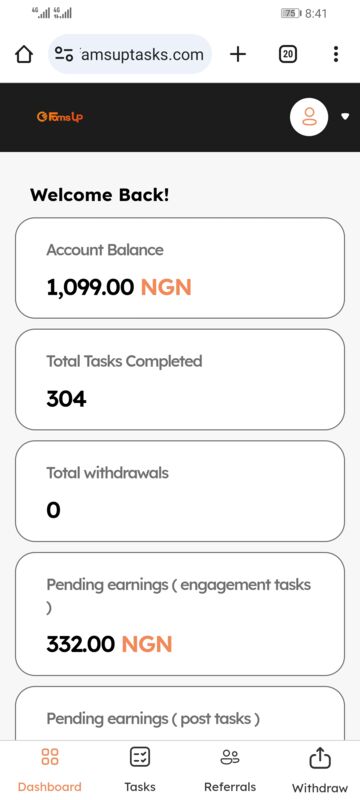Open a new tab with plus icon
The width and height of the screenshot is (360, 800).
[238, 54]
